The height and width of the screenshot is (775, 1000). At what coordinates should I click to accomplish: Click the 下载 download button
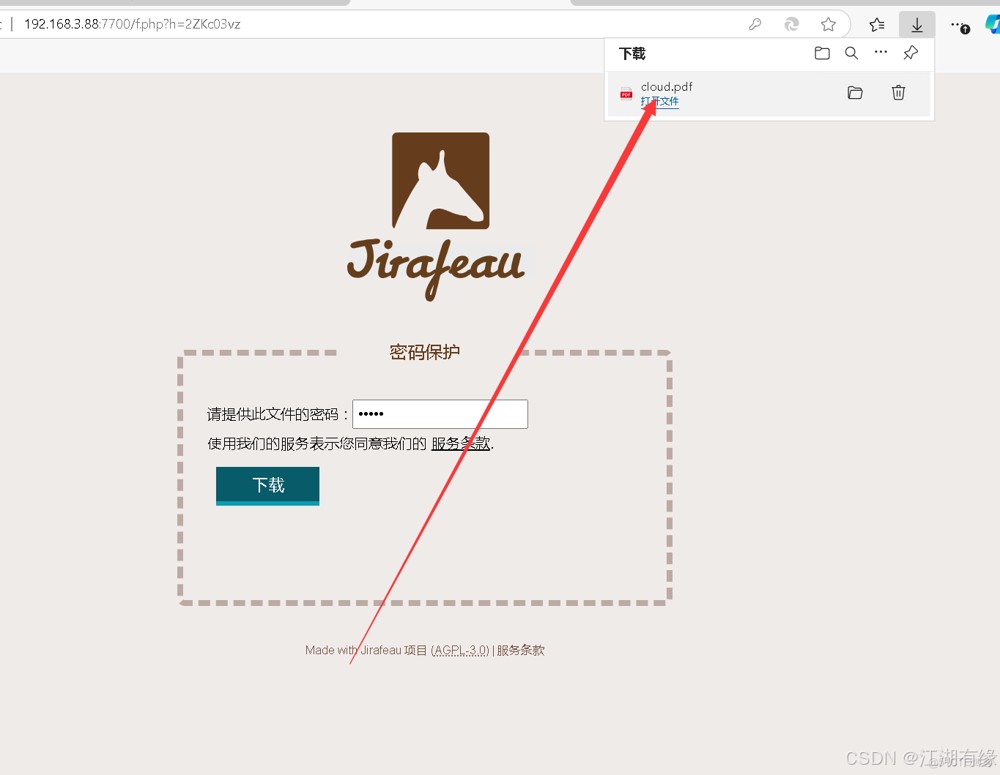pyautogui.click(x=268, y=486)
